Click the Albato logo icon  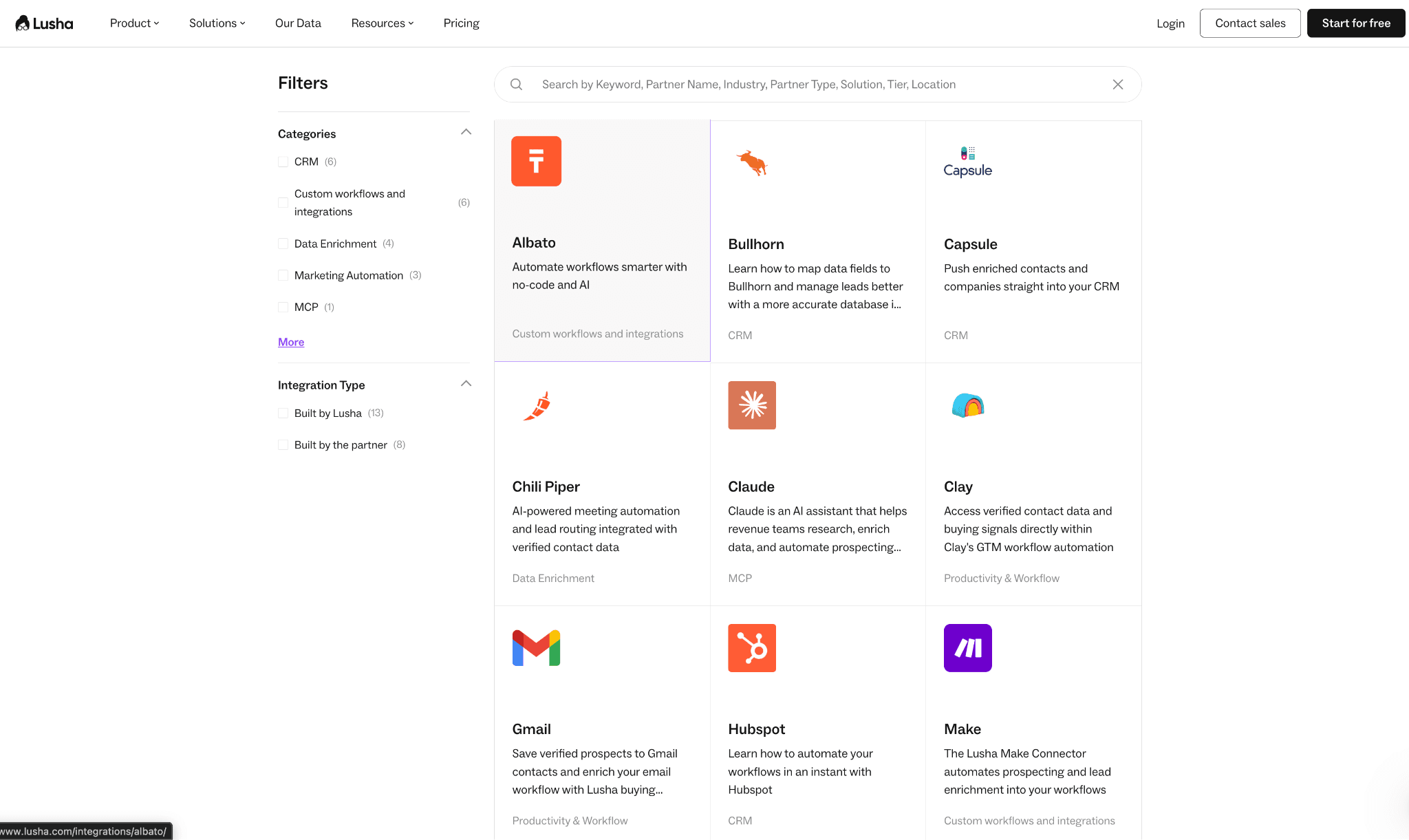(536, 161)
